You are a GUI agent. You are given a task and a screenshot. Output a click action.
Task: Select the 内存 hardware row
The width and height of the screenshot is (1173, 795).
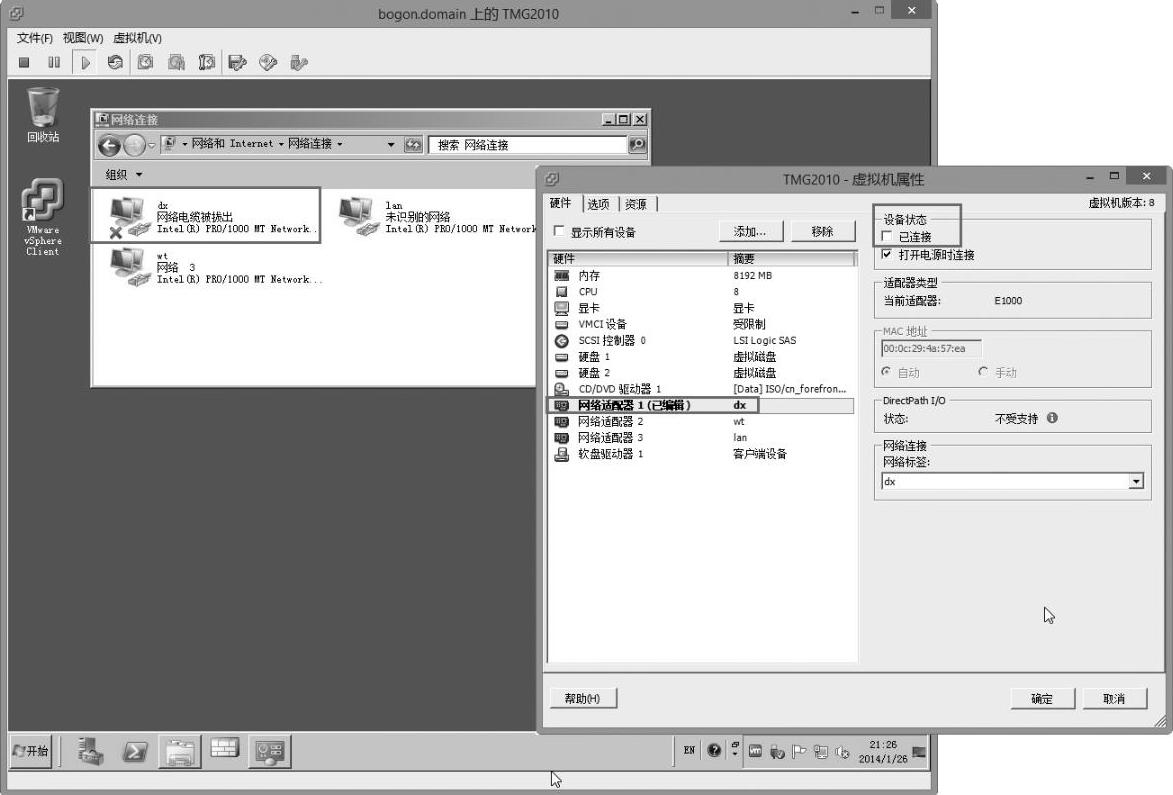(702, 276)
